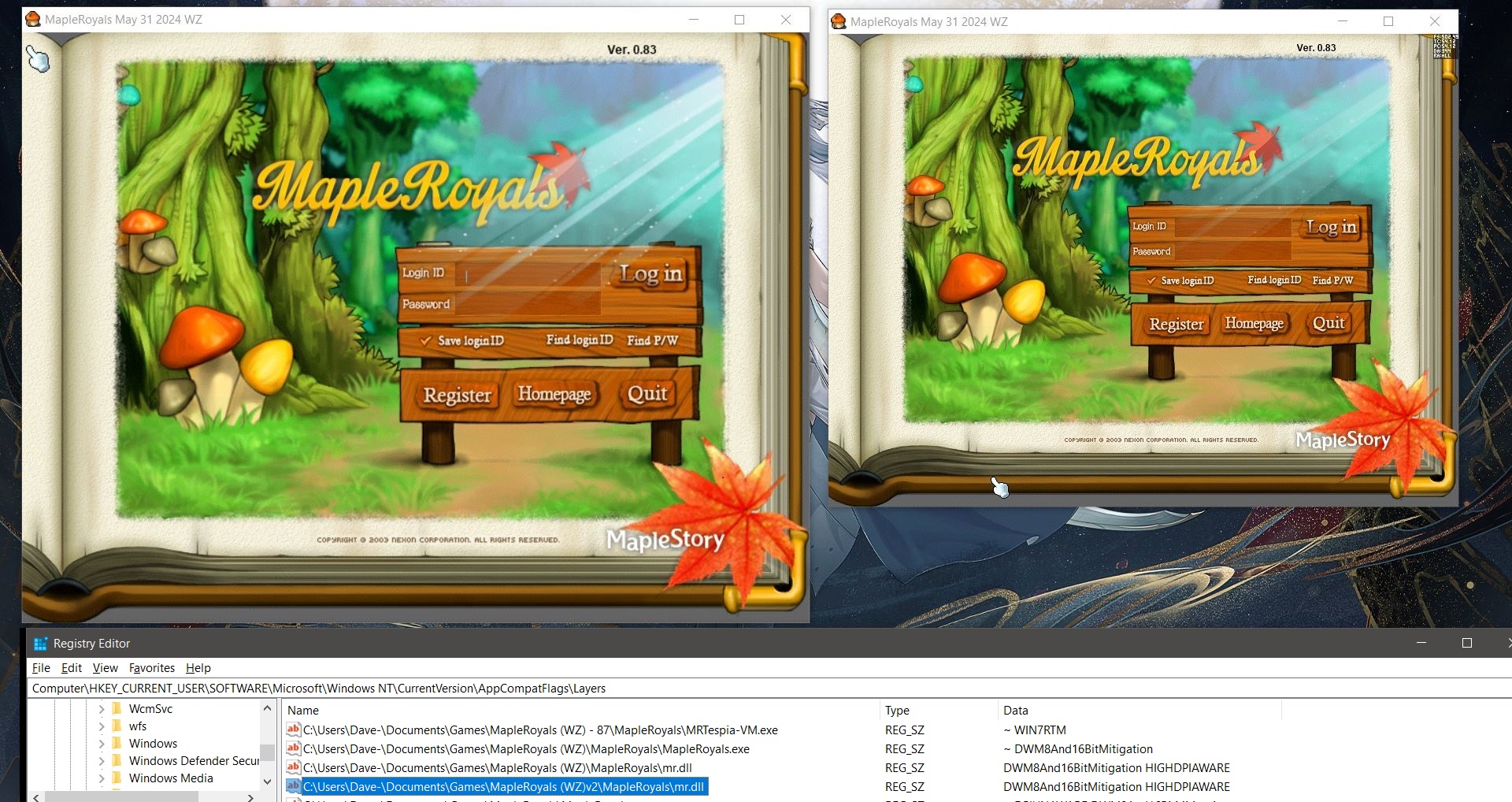Screen dimensions: 1512x802
Task: Click the string value icon for MapleRoyals.exe entry
Action: [x=293, y=749]
